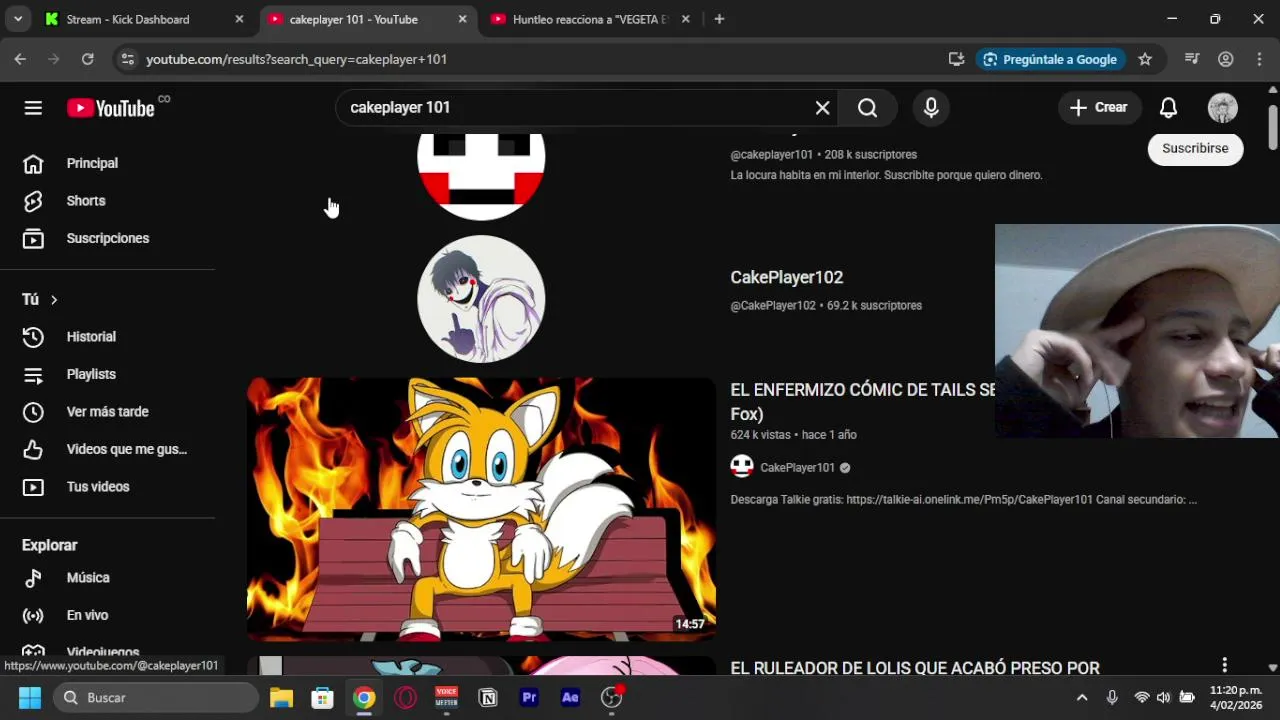1280x720 pixels.
Task: Open the CakePlayer102 channel title
Action: [x=787, y=277]
